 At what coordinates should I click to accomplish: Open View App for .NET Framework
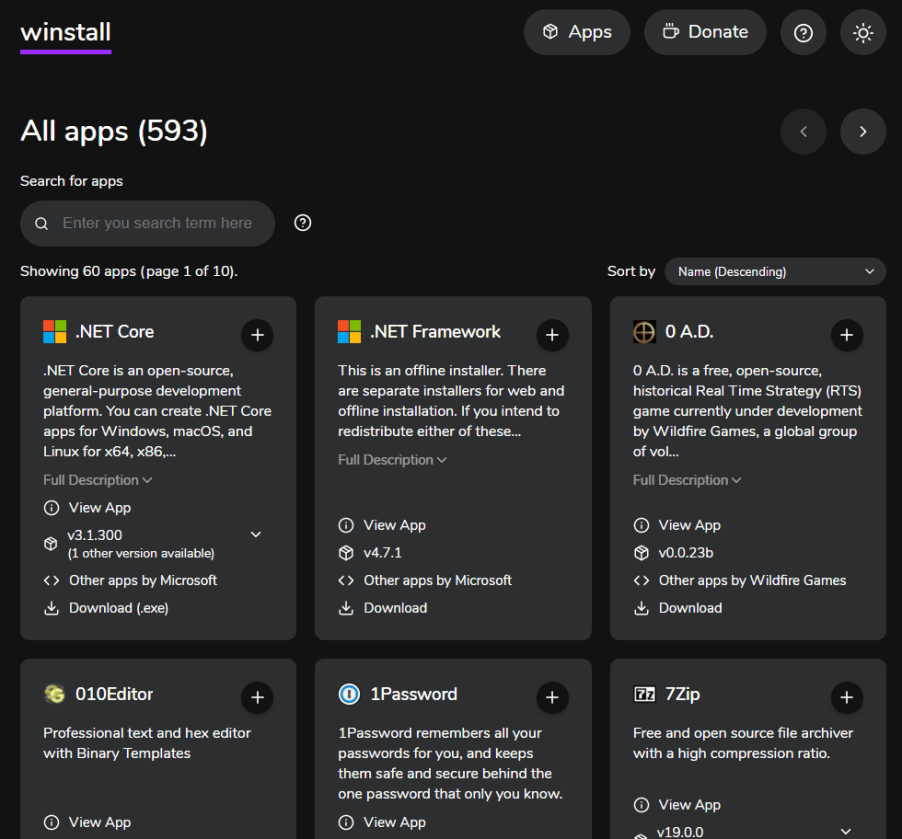pos(382,525)
